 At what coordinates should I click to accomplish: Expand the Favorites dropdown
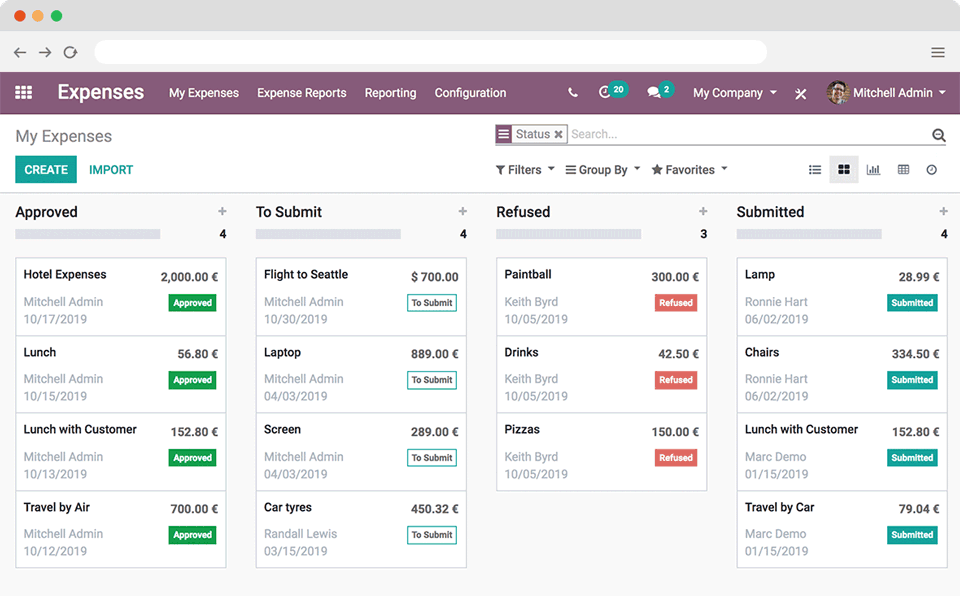pos(689,170)
